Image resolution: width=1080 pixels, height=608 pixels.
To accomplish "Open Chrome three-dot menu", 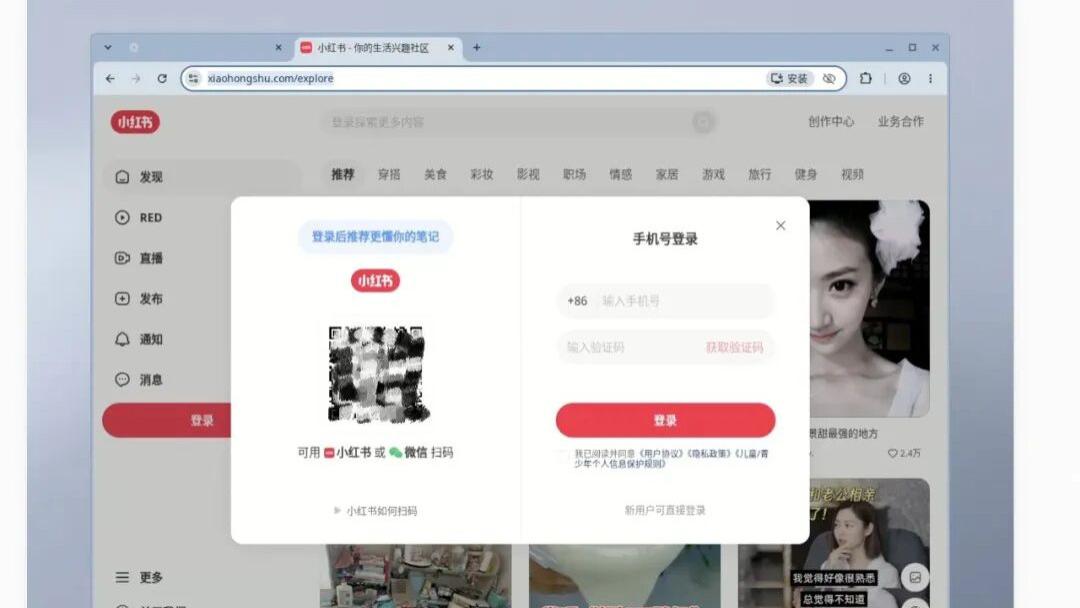I will 931,78.
